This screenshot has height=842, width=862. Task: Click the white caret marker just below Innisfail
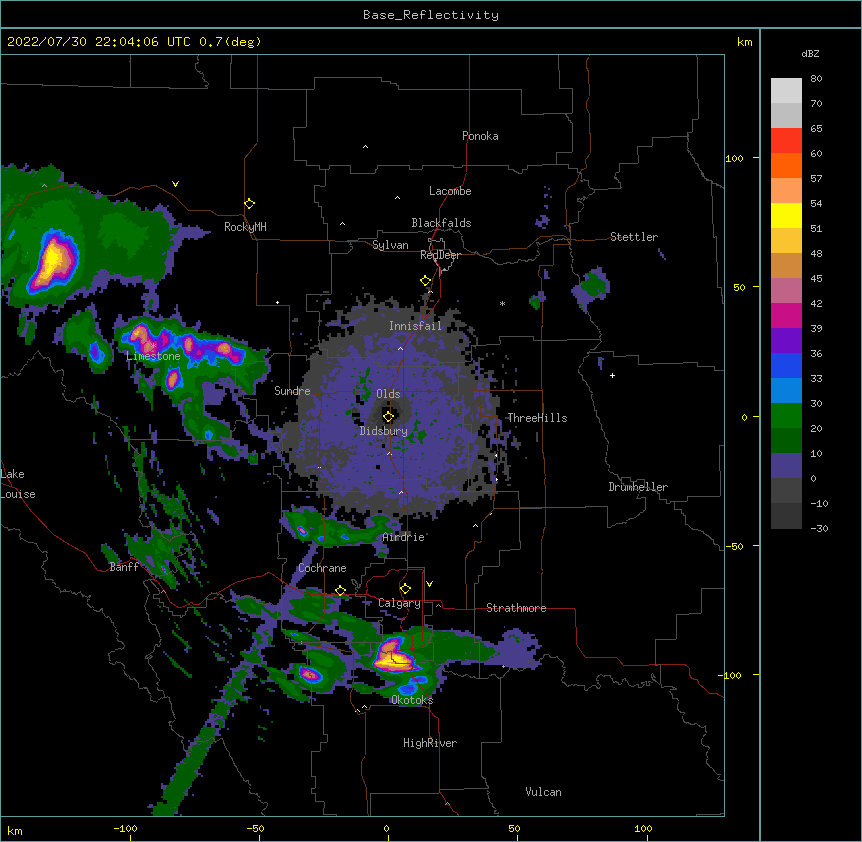400,348
